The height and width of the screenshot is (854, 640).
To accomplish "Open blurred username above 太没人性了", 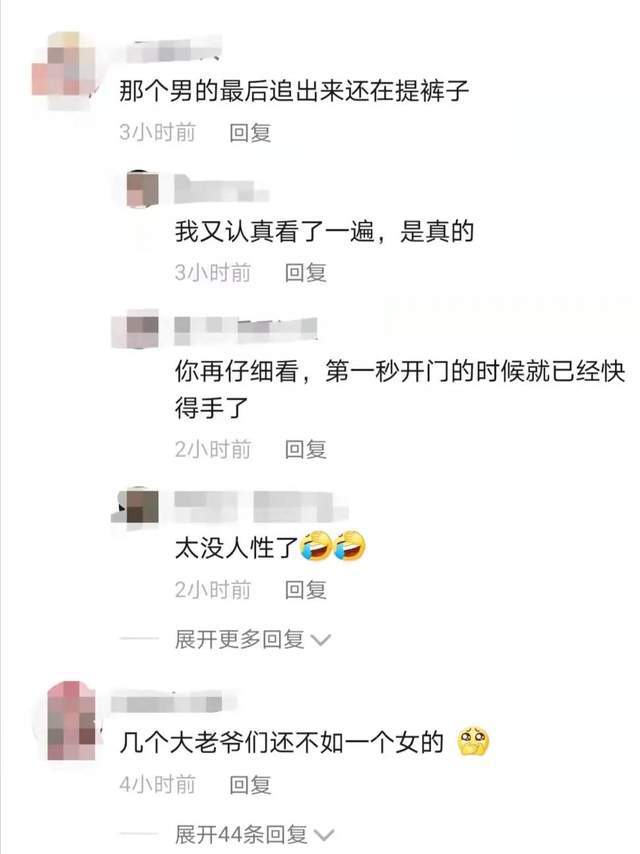I will tap(260, 506).
